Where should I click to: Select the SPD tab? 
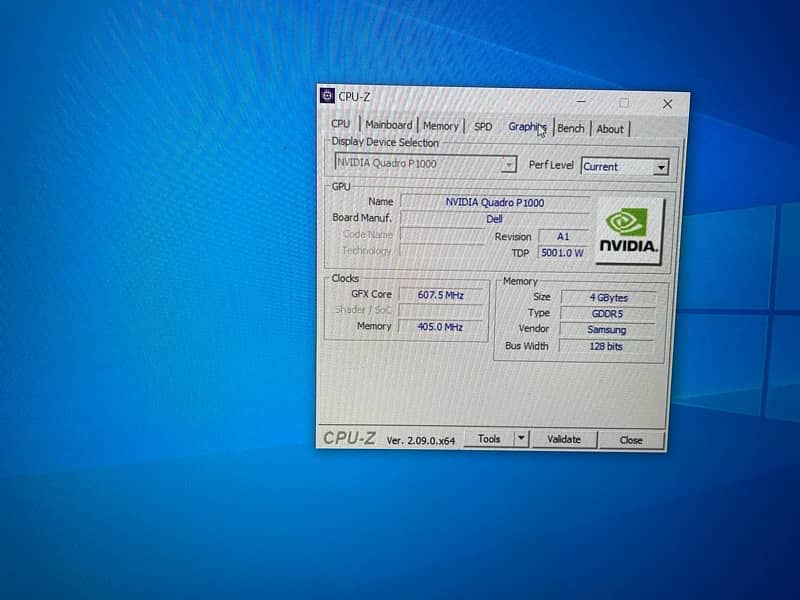[x=483, y=127]
